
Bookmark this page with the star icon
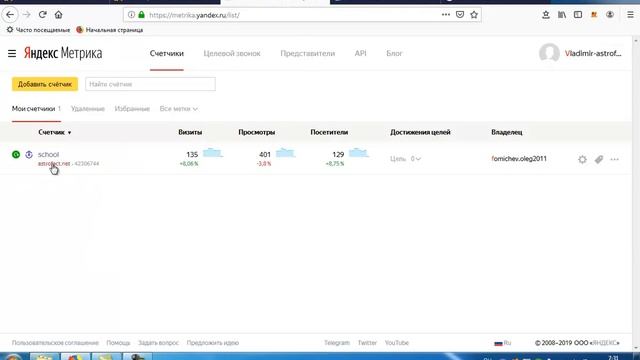pos(474,15)
